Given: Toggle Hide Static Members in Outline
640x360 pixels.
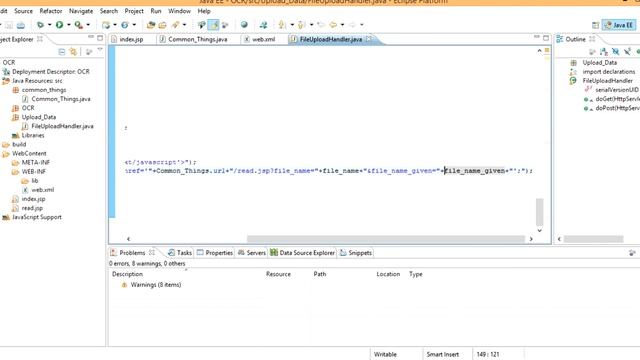Looking at the screenshot, I should [627, 51].
